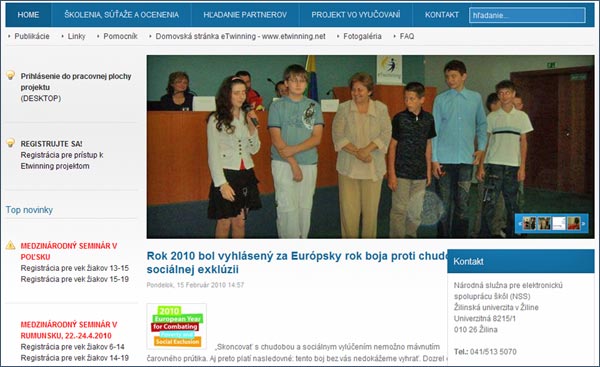The image size is (600, 367).
Task: Open the ŠKOLENIA, SÚŤAŽE A OCENENIA menu
Action: pyautogui.click(x=121, y=15)
